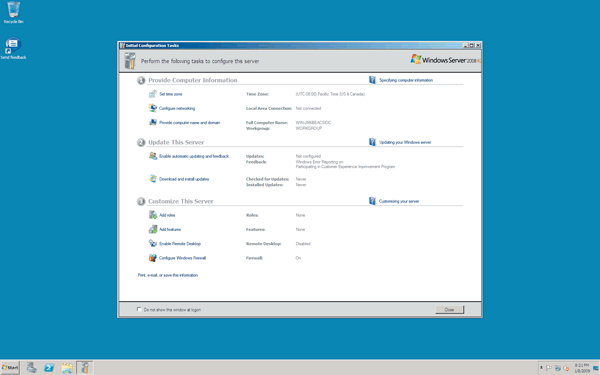Maximize the Initial Configuration Tasks window
Image resolution: width=600 pixels, height=375 pixels.
click(x=471, y=45)
